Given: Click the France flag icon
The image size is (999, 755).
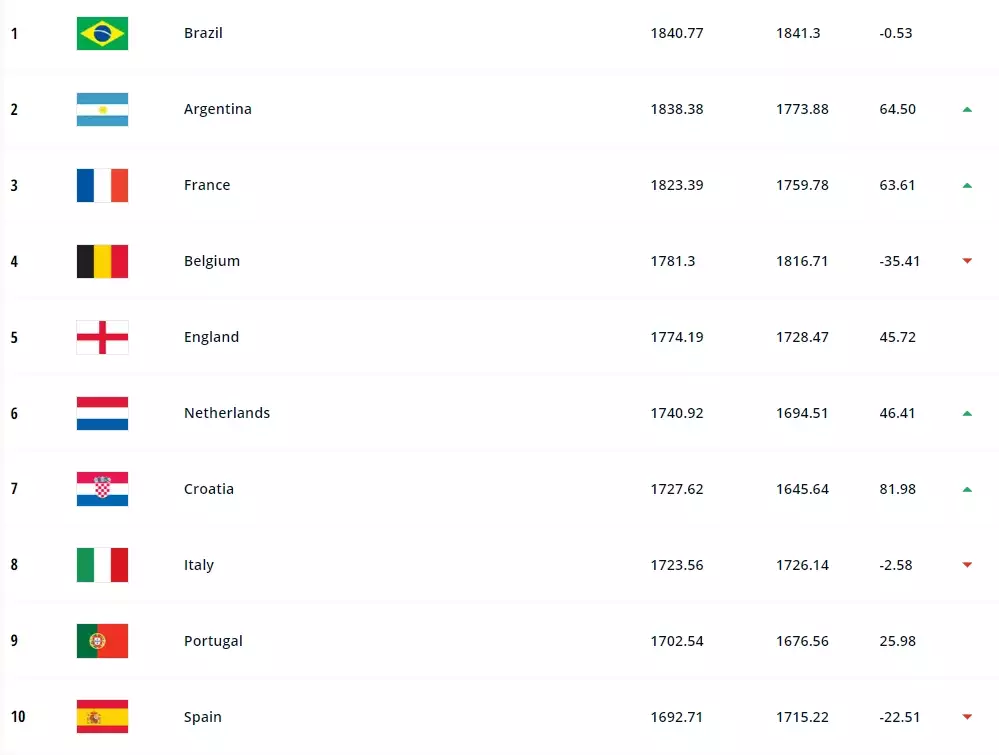Looking at the screenshot, I should click(102, 185).
